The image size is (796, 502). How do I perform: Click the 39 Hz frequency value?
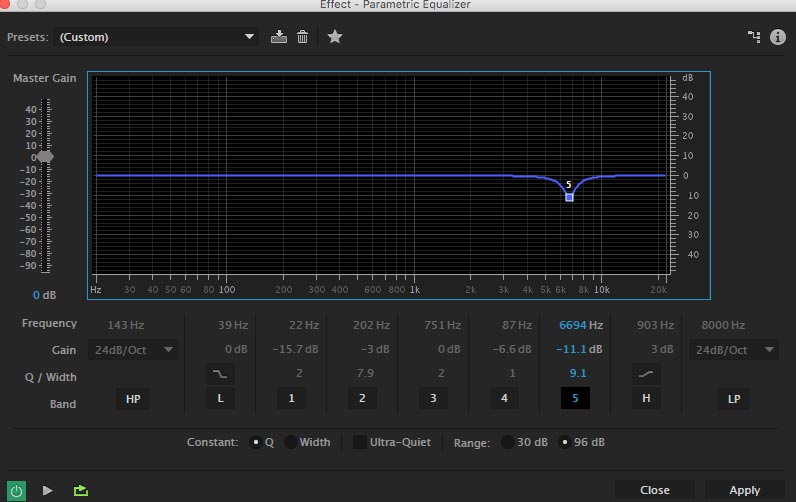233,325
